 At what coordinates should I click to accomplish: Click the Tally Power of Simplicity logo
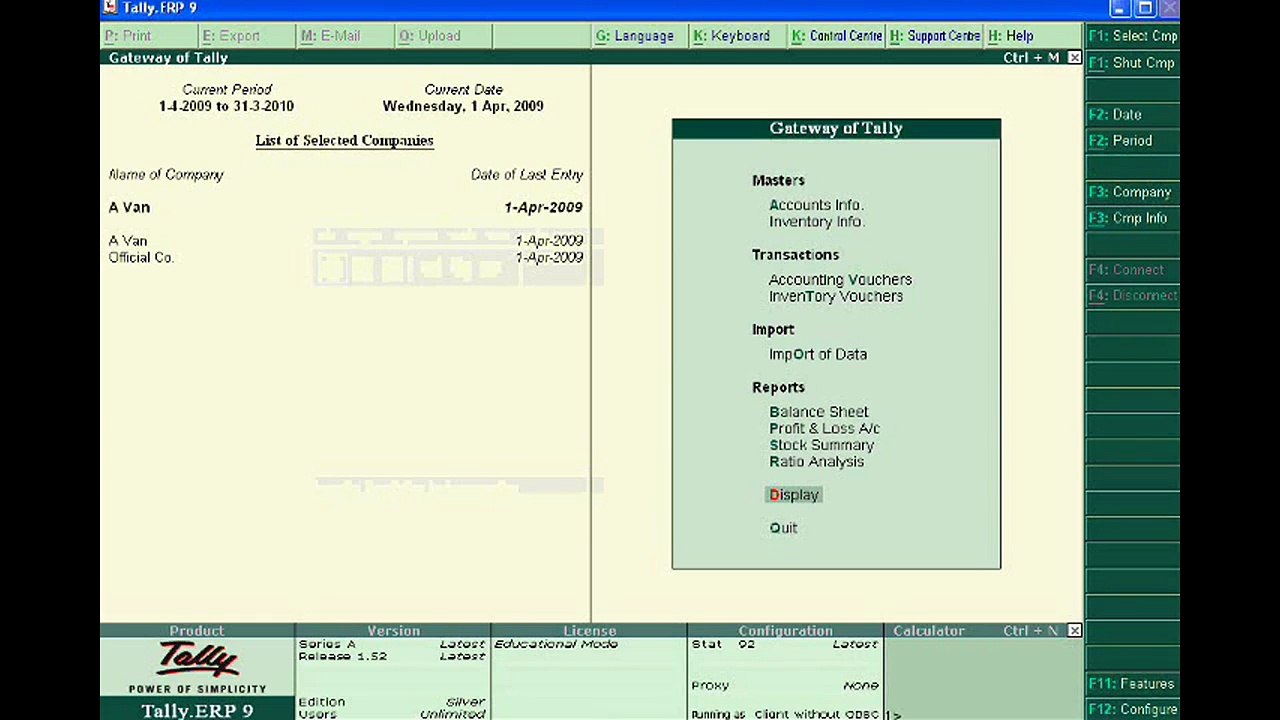click(x=197, y=667)
